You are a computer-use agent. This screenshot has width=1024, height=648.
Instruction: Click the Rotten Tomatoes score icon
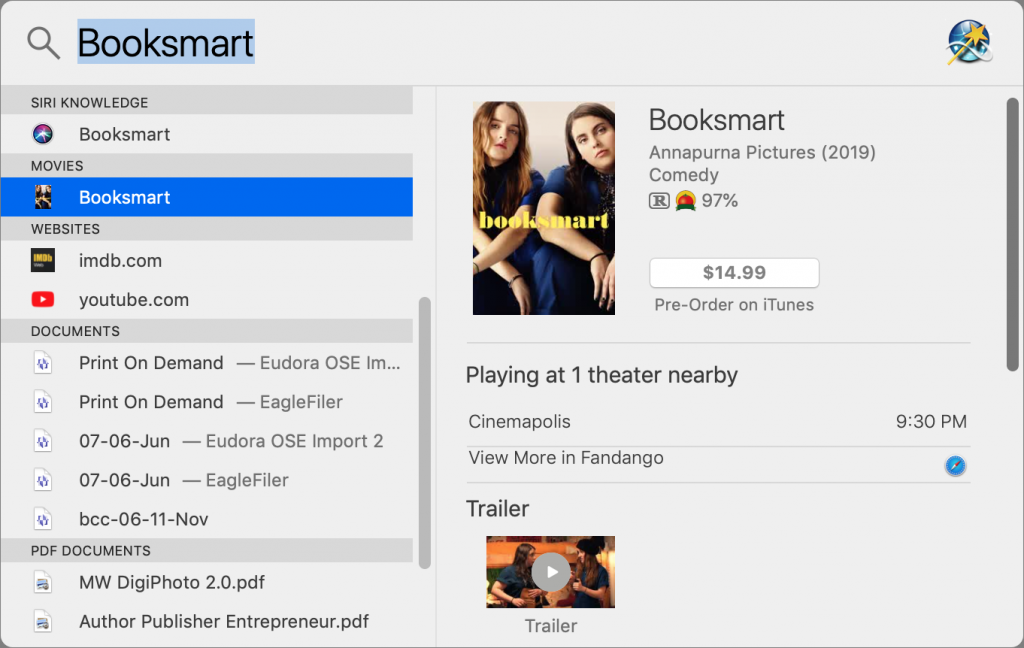click(685, 200)
